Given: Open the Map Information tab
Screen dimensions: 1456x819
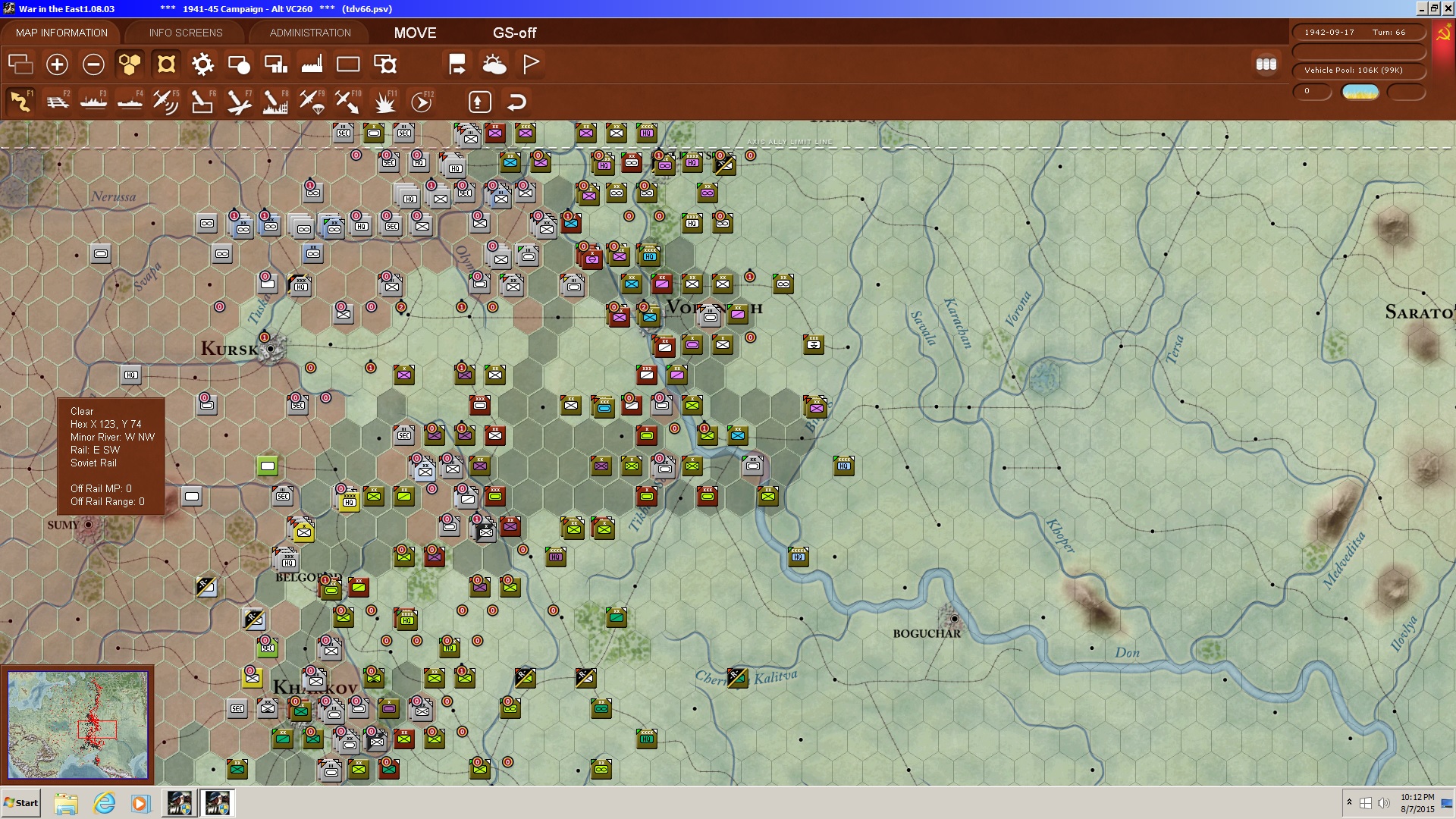Looking at the screenshot, I should [61, 33].
